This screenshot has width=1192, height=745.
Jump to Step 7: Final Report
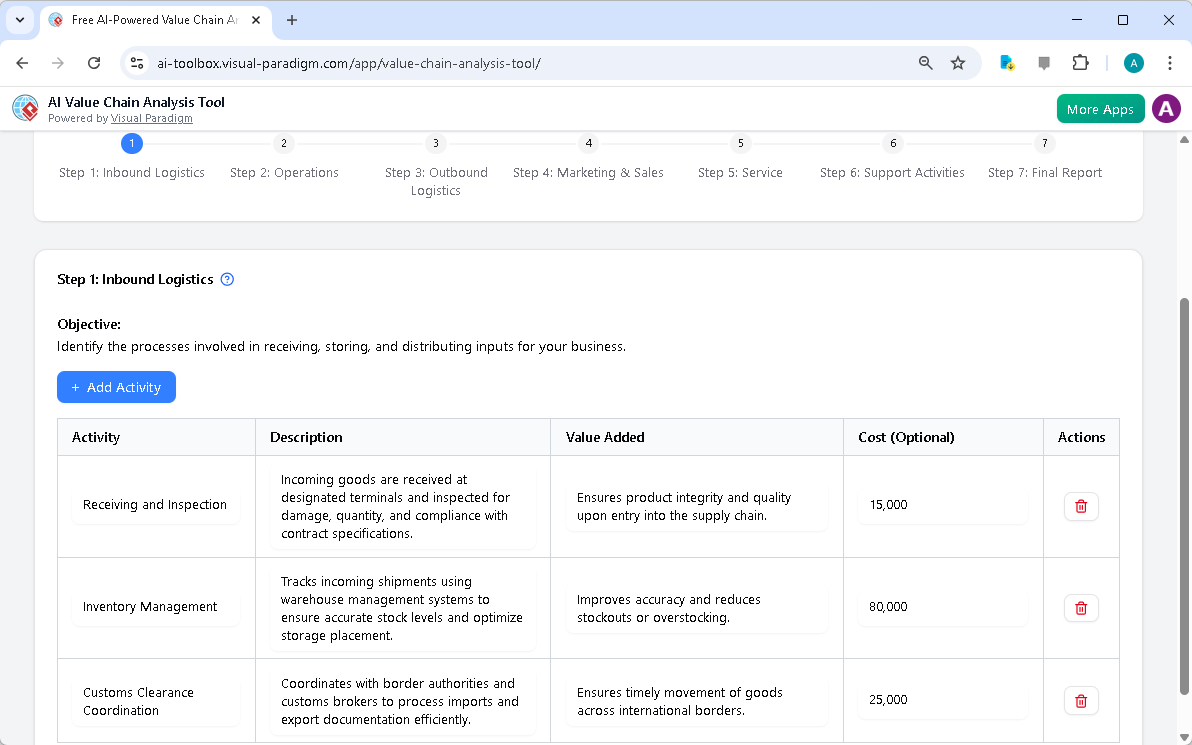point(1044,172)
